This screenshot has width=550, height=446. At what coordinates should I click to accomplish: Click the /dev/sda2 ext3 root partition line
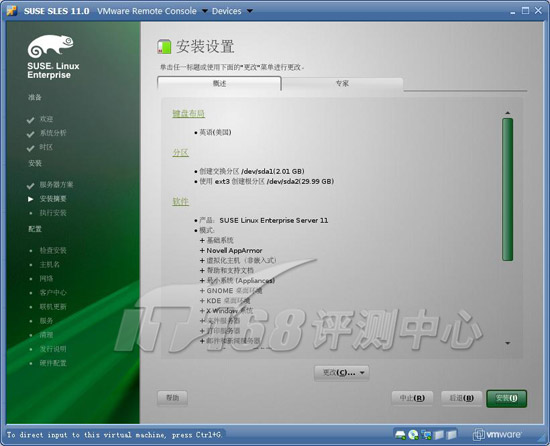[267, 181]
